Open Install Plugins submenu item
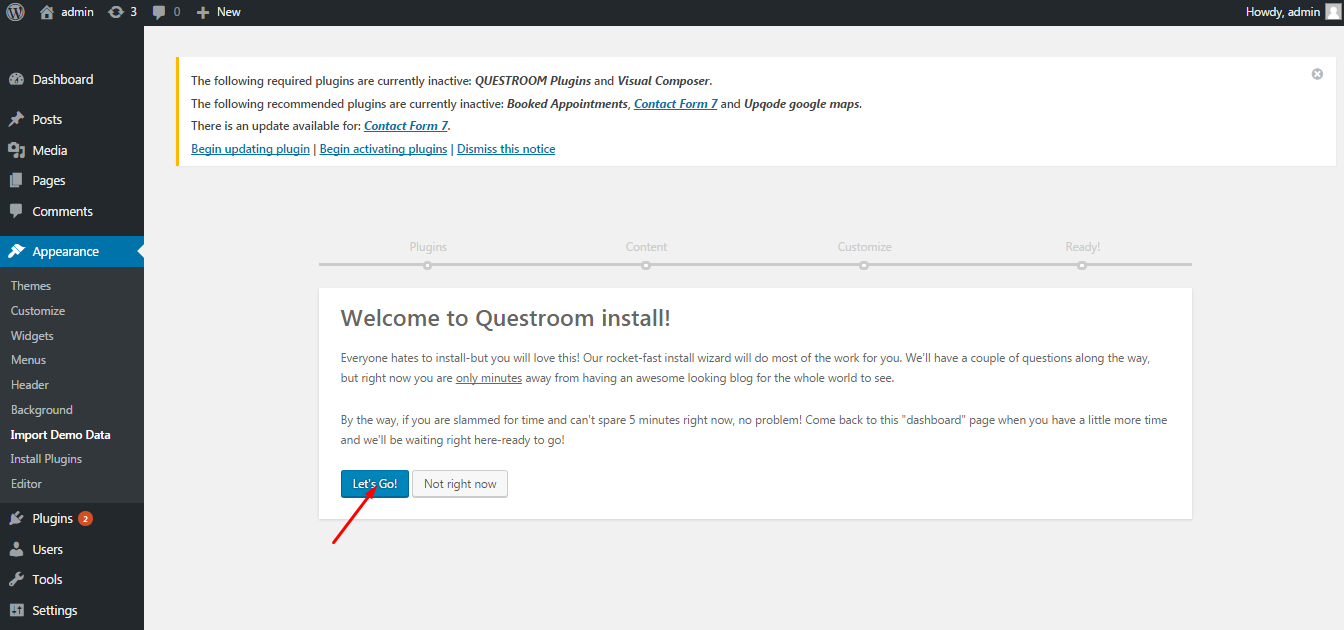This screenshot has height=630, width=1344. click(46, 459)
